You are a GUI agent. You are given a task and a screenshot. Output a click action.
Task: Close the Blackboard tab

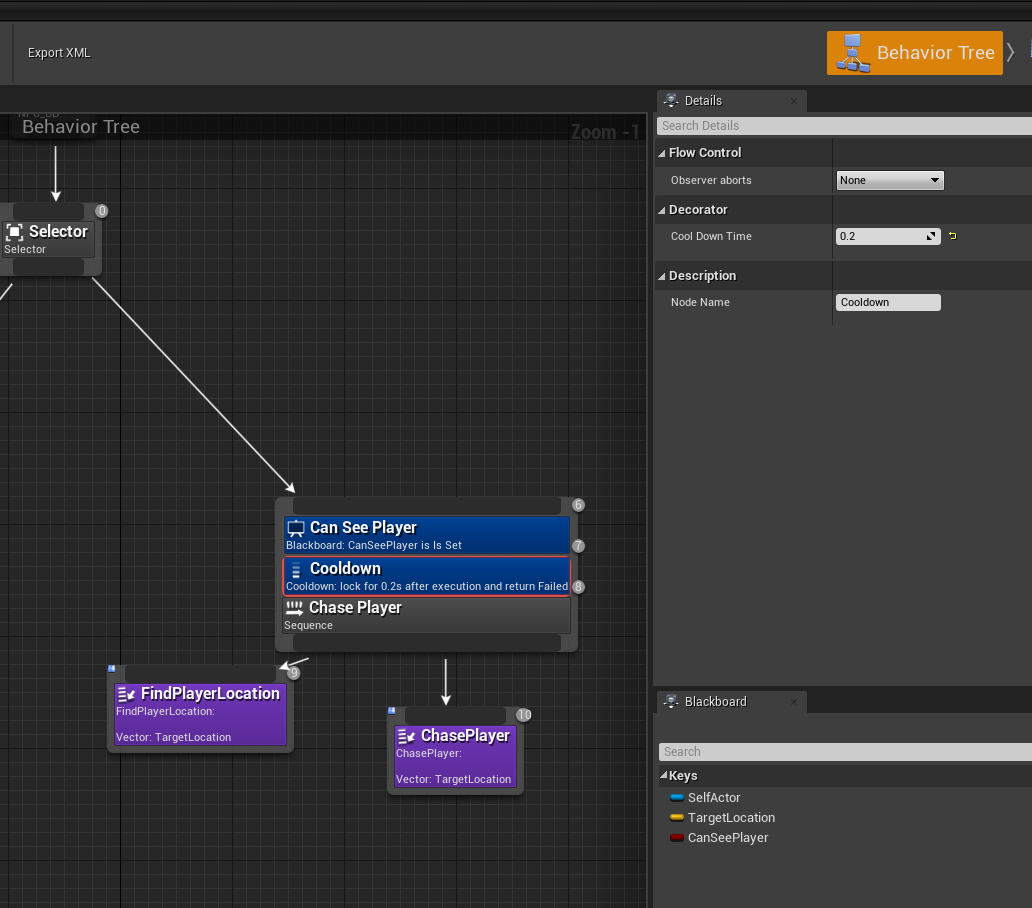coord(794,701)
